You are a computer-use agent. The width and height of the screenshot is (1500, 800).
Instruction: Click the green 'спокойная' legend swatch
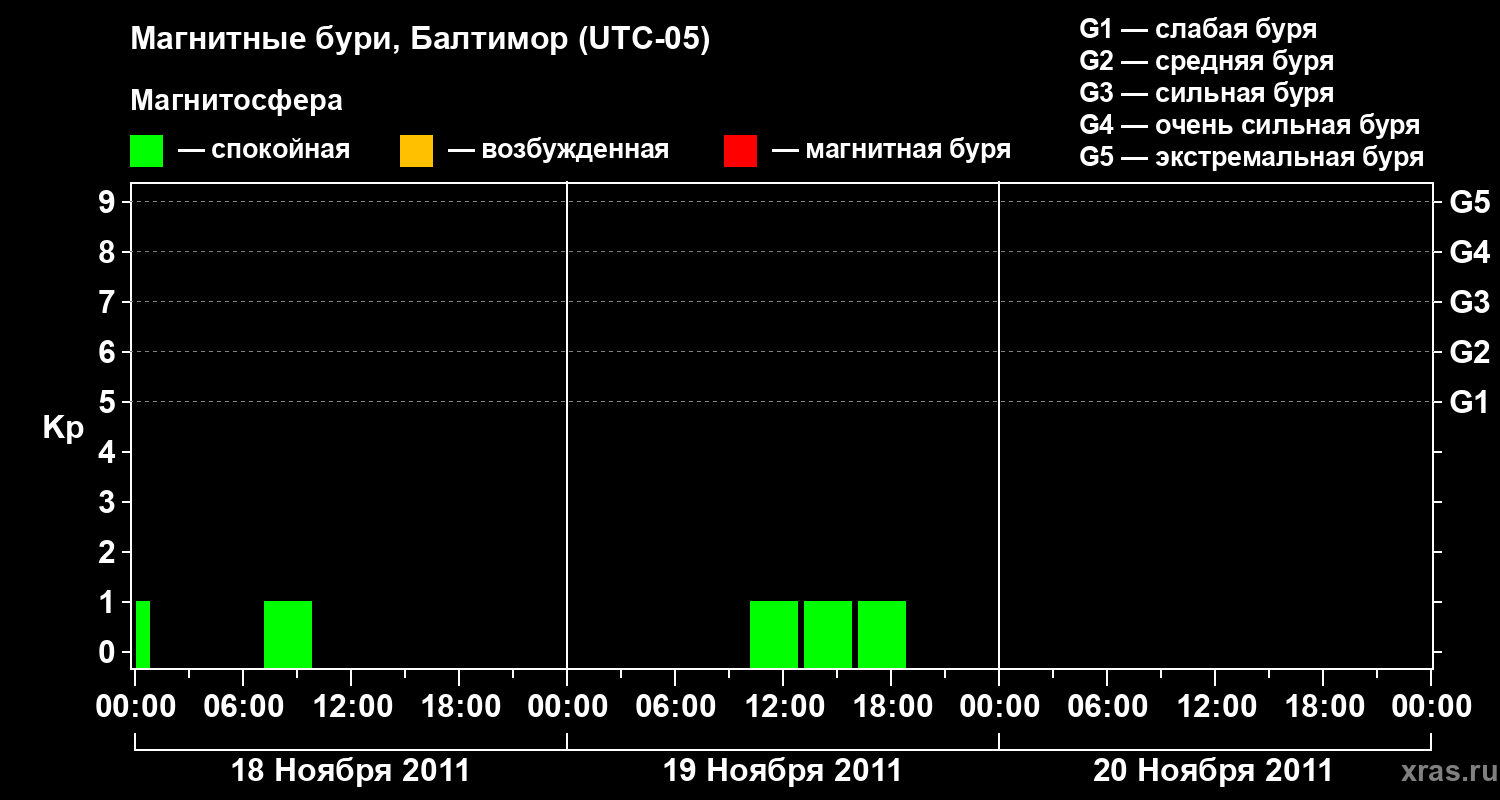(x=147, y=151)
